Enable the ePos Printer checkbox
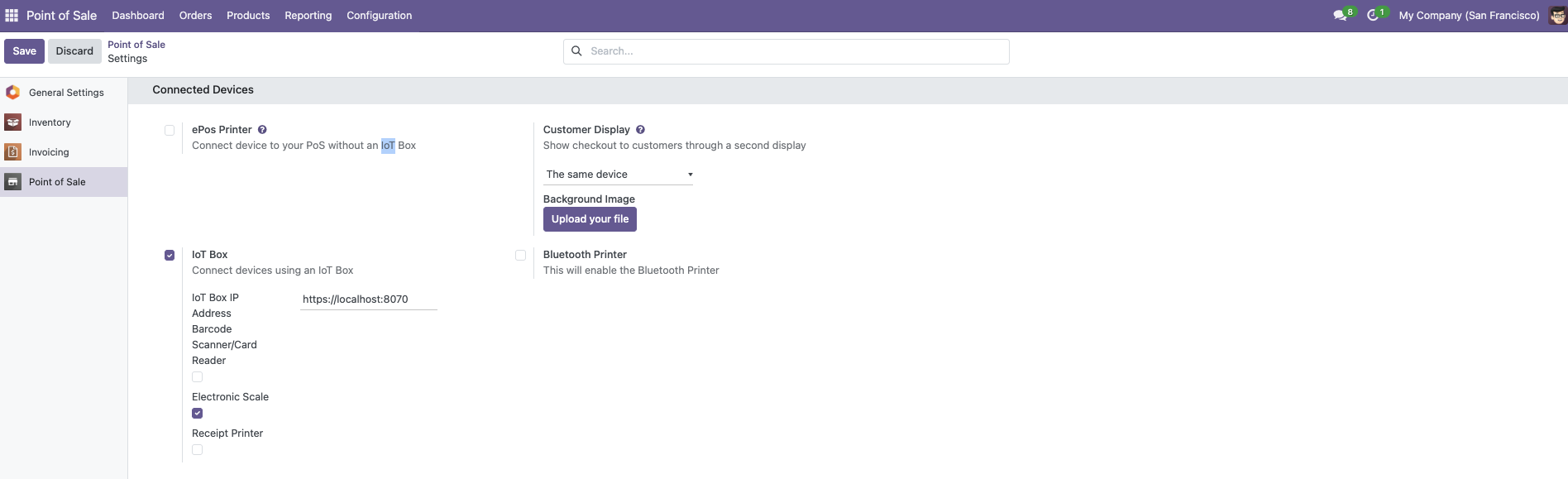The image size is (1568, 479). point(170,130)
